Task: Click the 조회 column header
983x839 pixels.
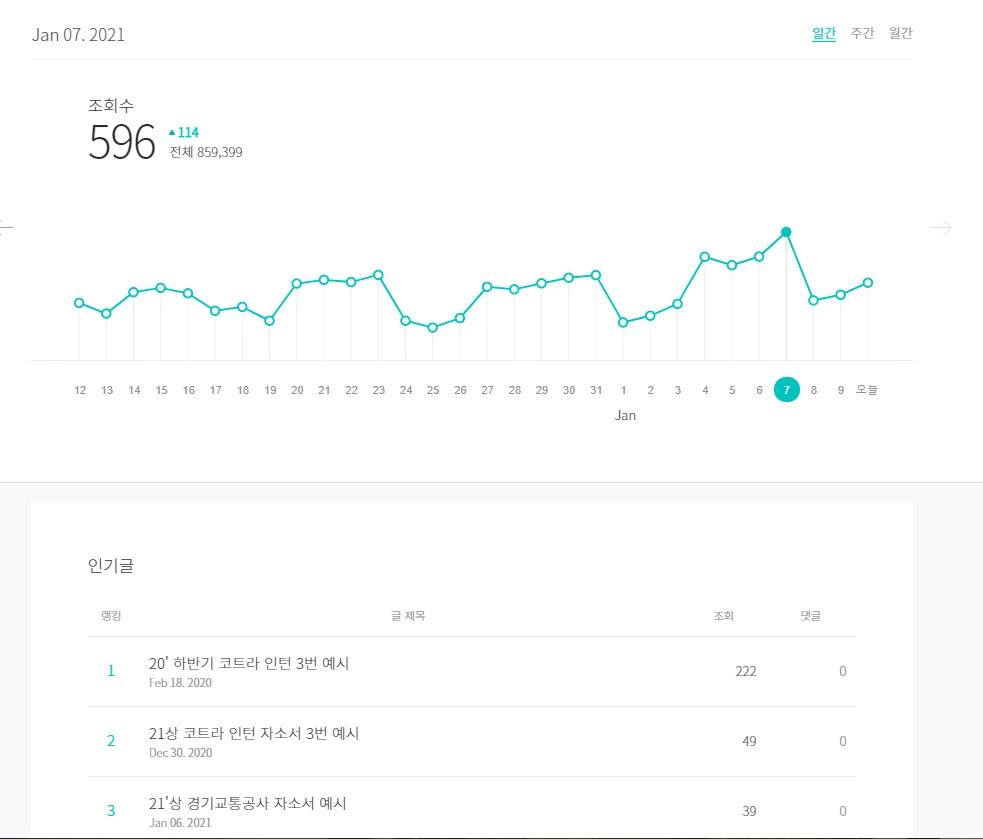Action: pyautogui.click(x=723, y=615)
